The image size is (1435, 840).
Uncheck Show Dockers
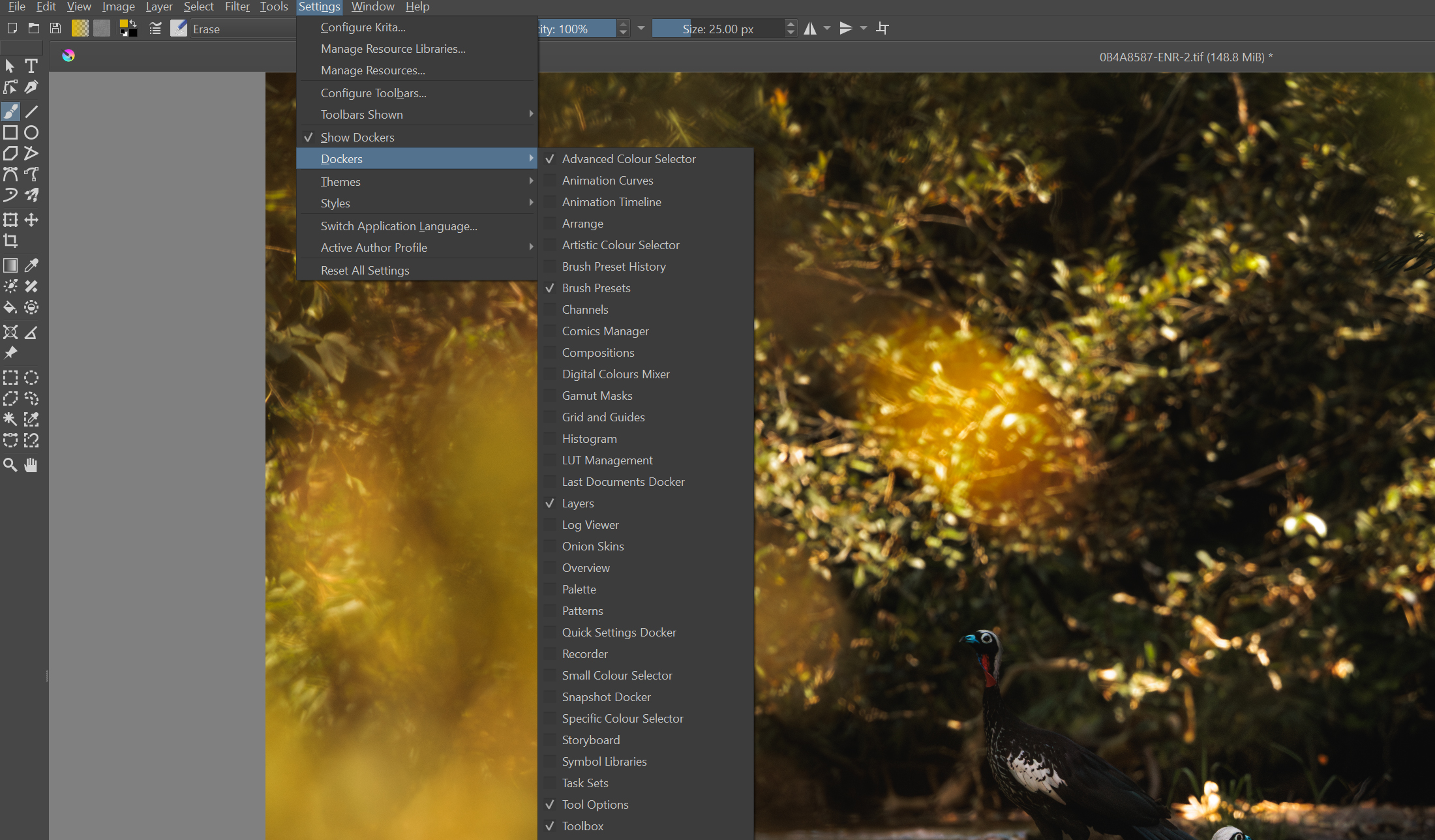coord(357,137)
